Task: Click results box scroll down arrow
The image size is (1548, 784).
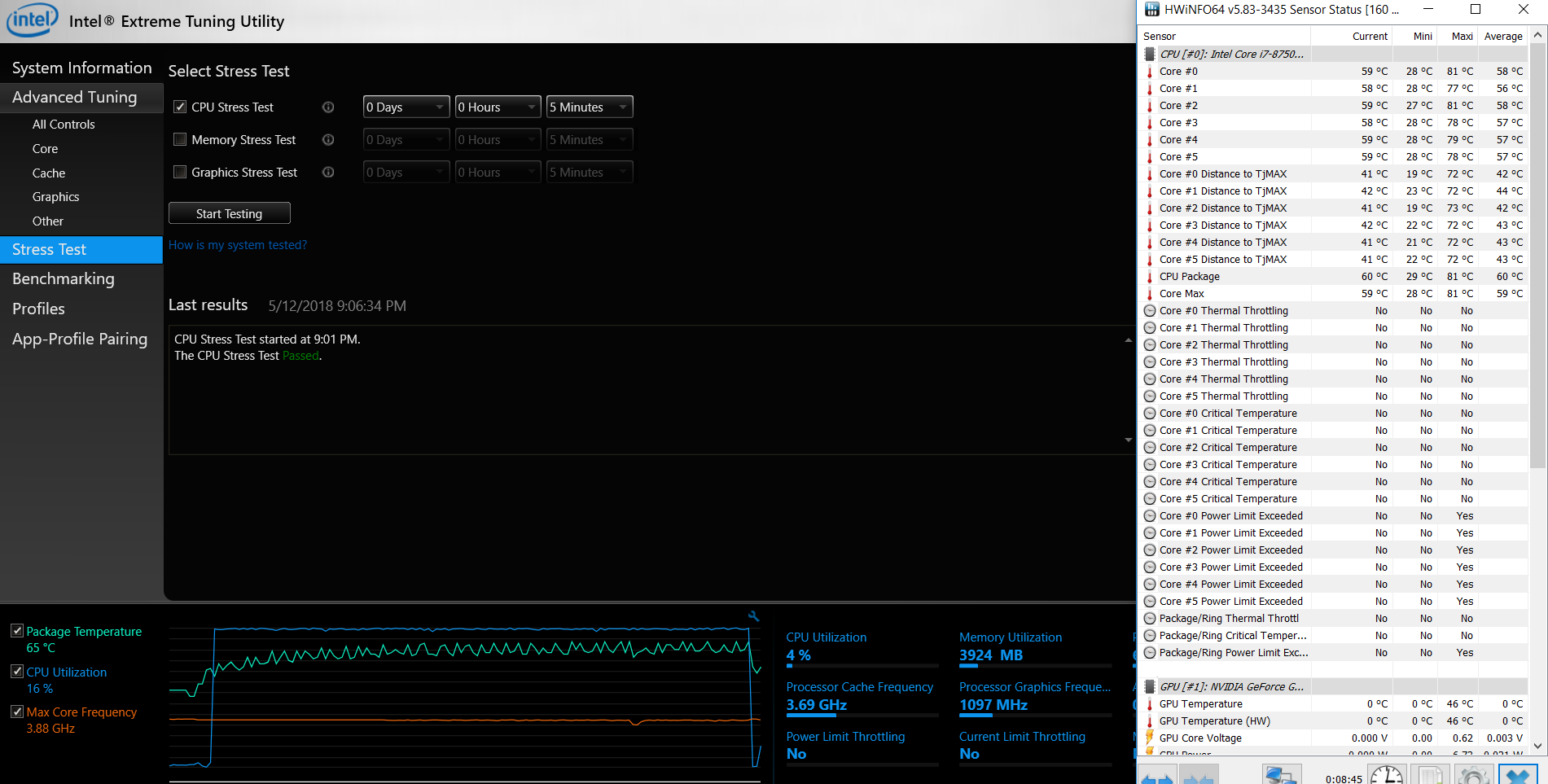Action: (x=1128, y=440)
